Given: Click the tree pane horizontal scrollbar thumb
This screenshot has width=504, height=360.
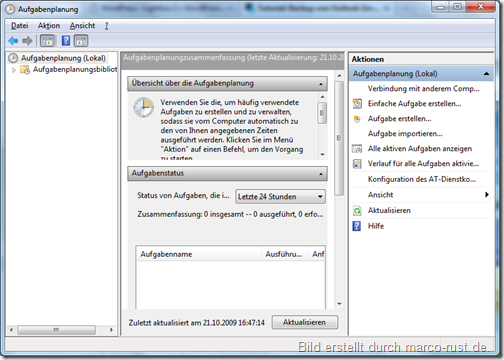Looking at the screenshot, I should tap(56, 330).
